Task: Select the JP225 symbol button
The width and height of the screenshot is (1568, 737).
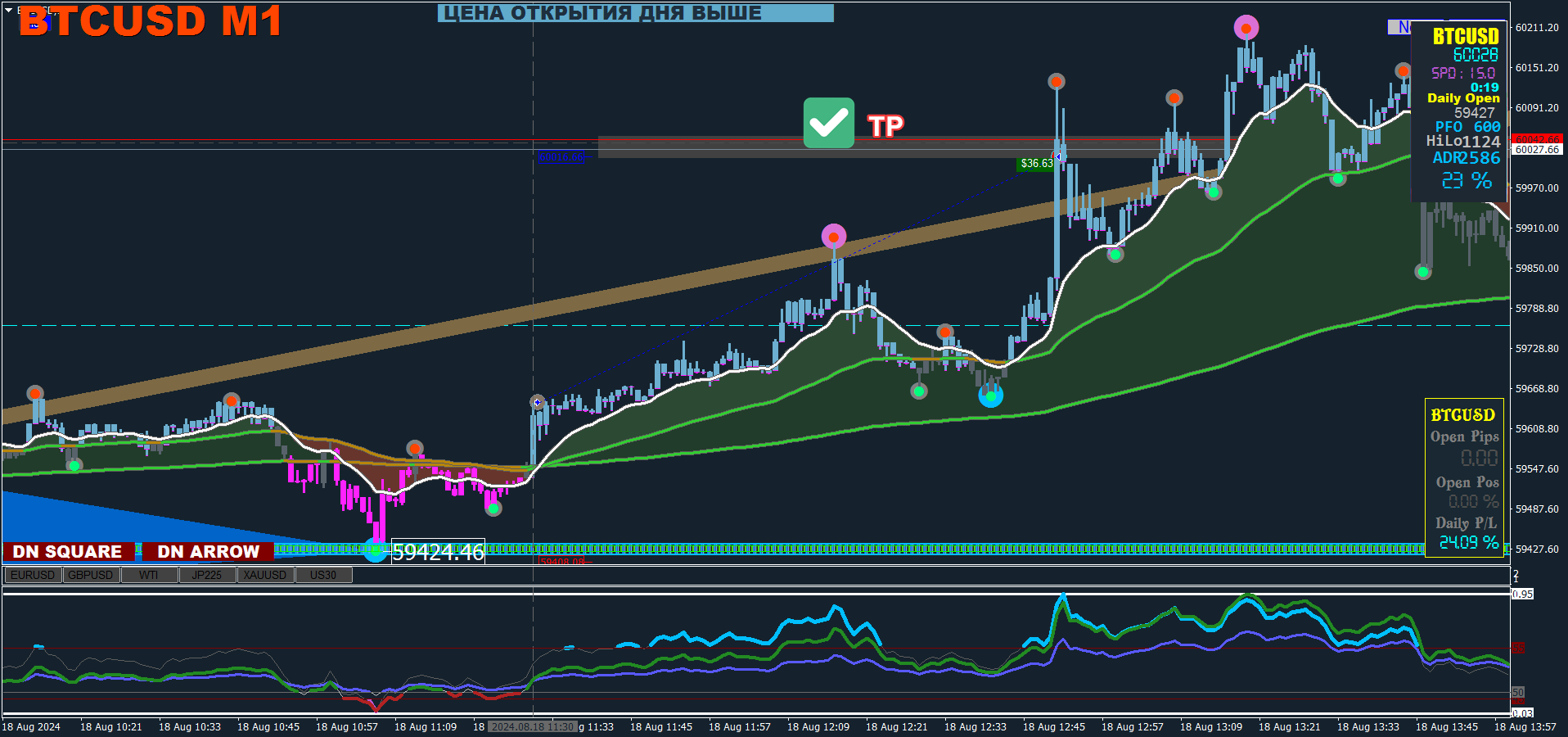Action: [207, 575]
